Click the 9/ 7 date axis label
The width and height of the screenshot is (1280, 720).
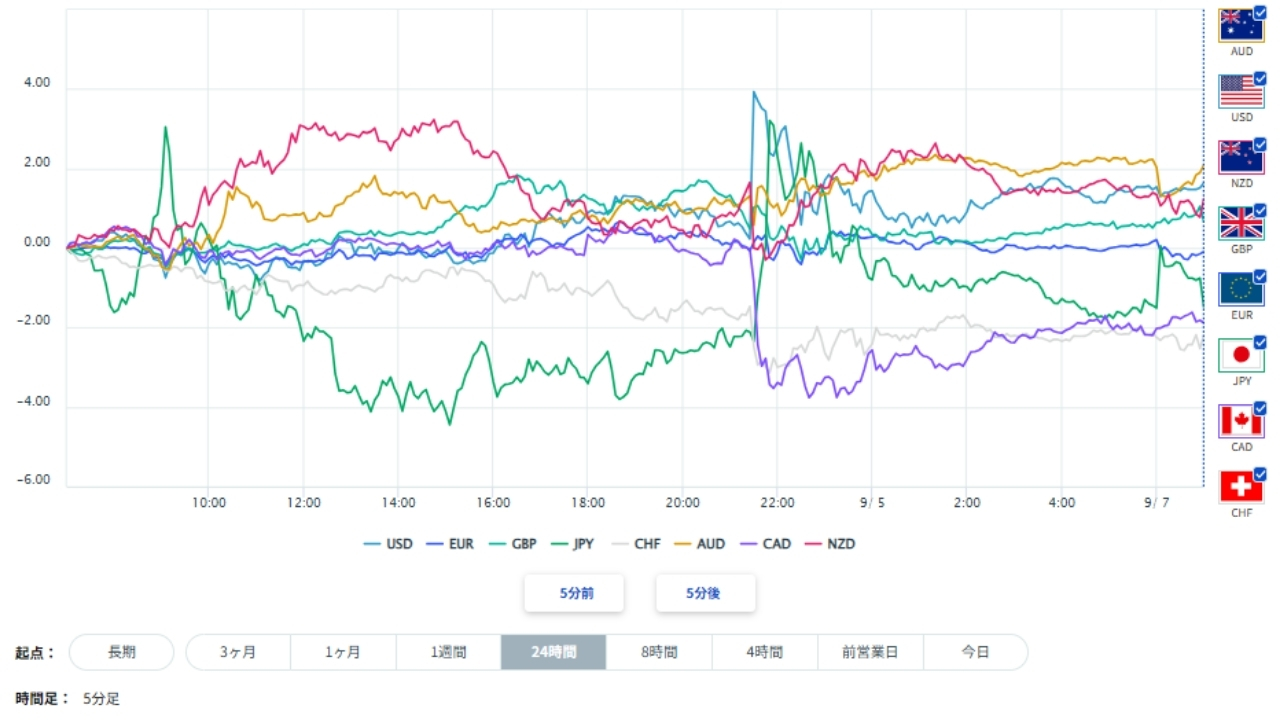click(1157, 502)
